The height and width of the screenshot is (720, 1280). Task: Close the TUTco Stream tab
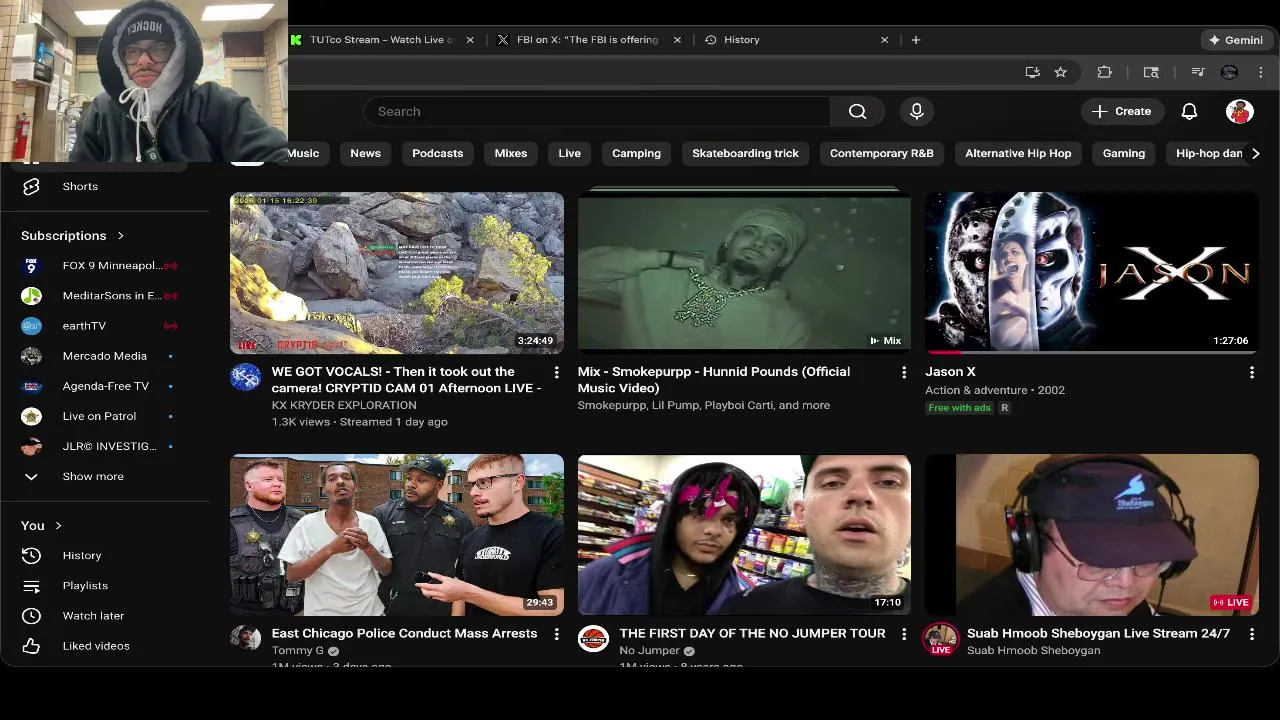[x=470, y=40]
